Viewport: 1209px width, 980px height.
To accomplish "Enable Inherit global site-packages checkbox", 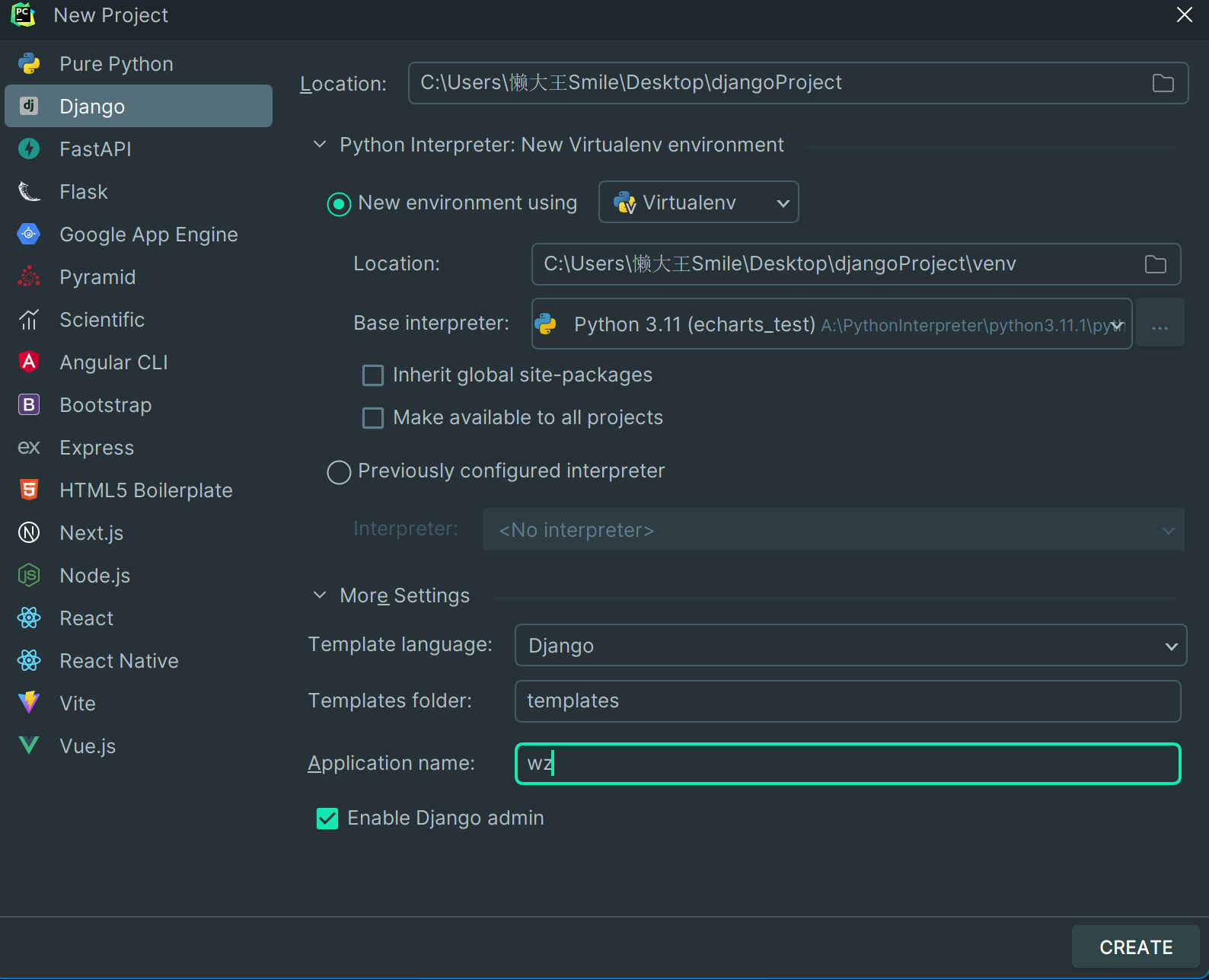I will (x=373, y=375).
